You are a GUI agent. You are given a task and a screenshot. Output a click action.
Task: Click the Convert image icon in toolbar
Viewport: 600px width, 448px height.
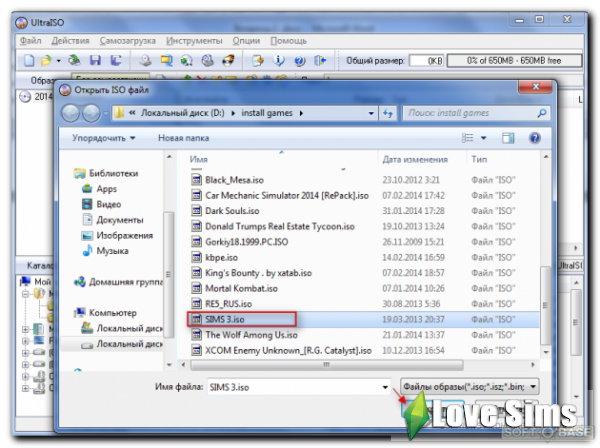tap(166, 60)
